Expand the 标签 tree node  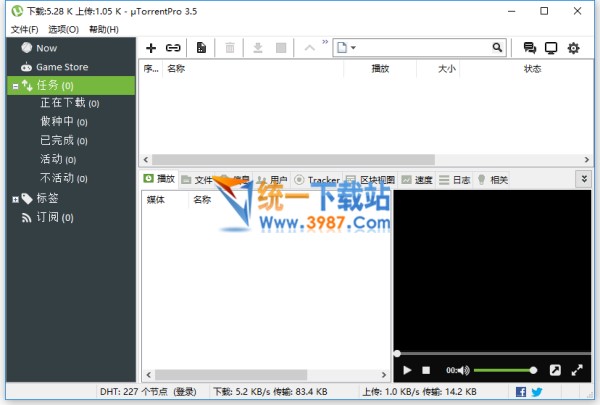pos(15,199)
